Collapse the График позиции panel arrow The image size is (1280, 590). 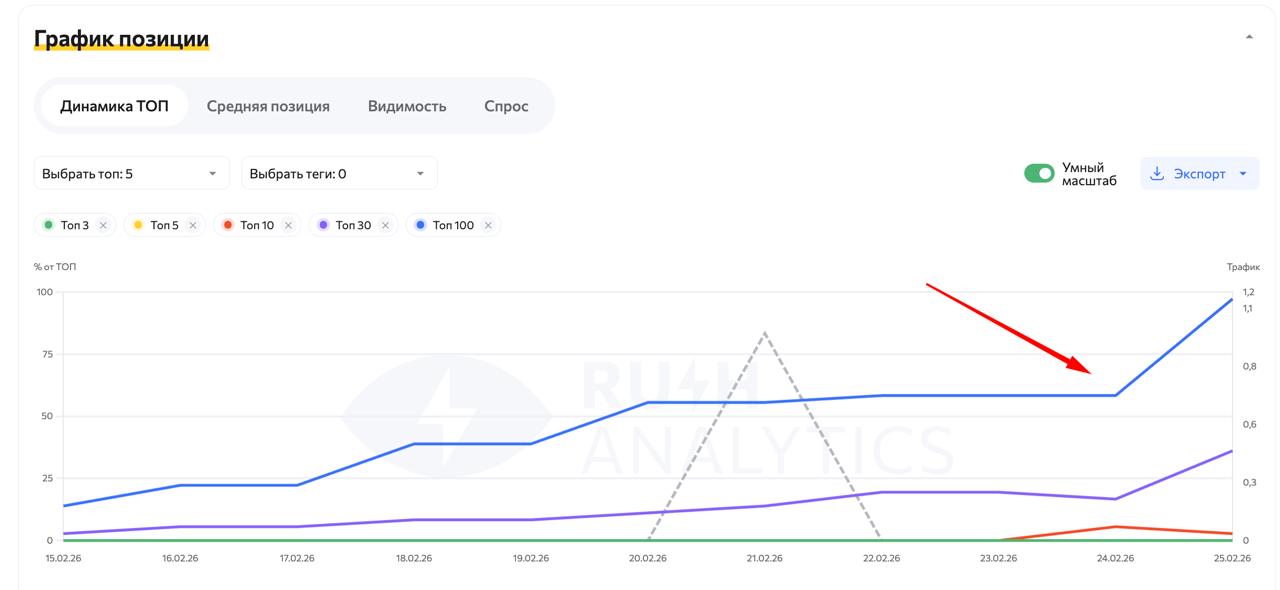click(x=1249, y=37)
